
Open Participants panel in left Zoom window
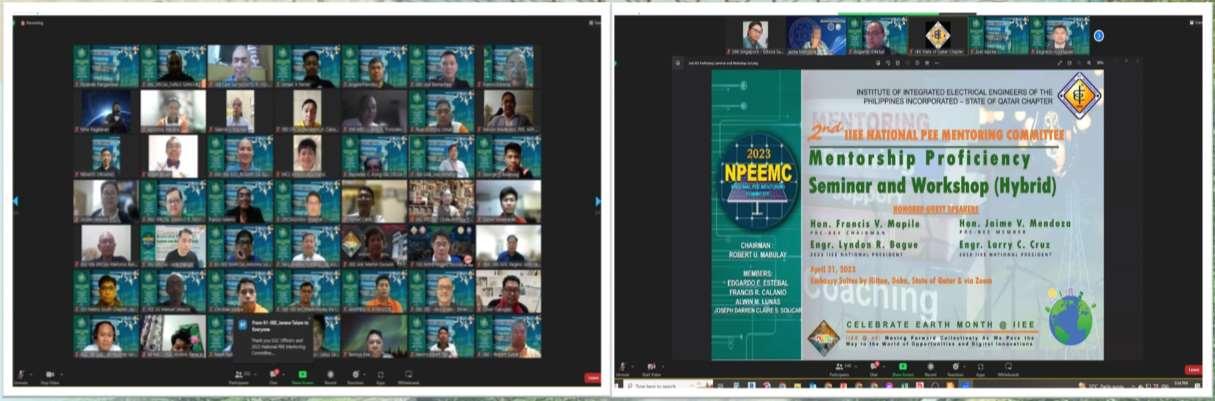pos(241,376)
